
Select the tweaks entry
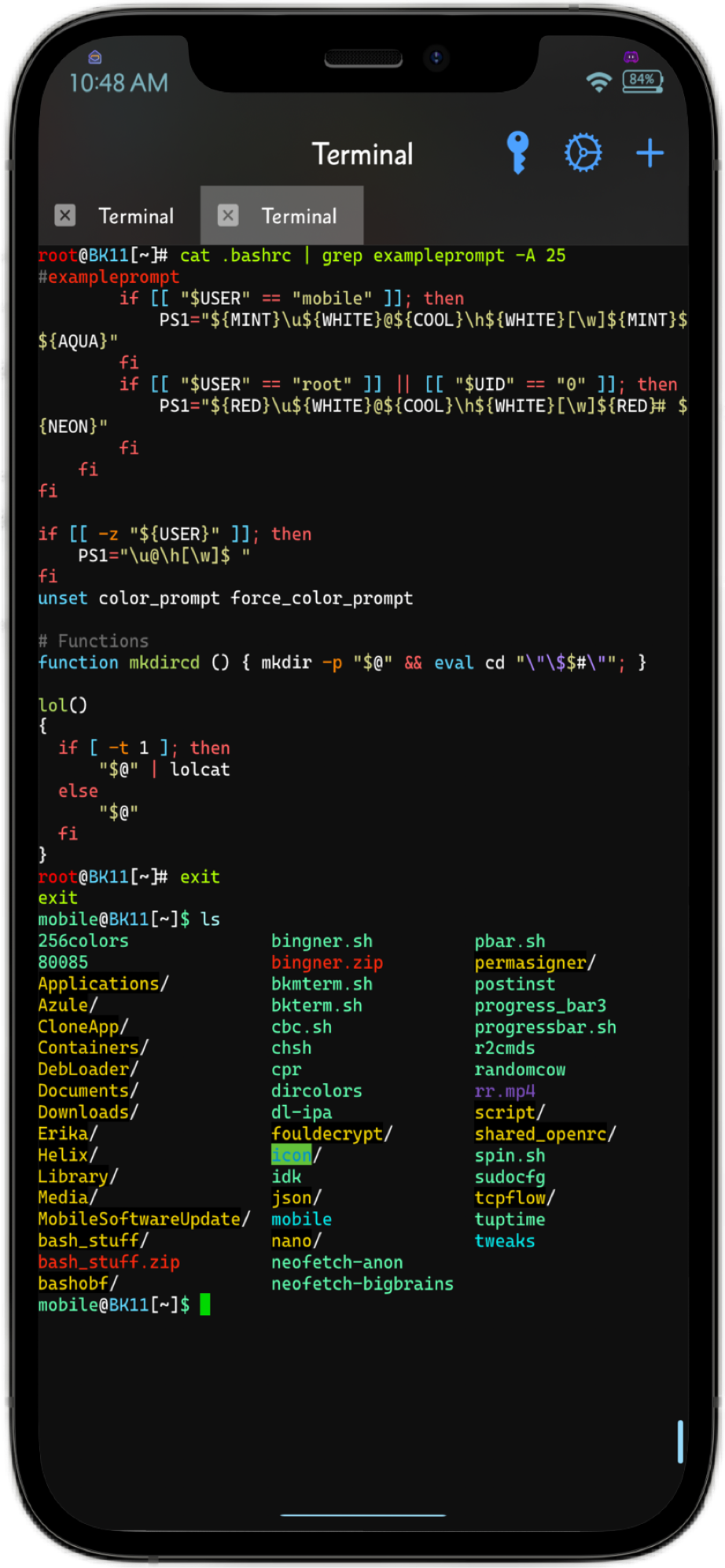(x=504, y=1240)
